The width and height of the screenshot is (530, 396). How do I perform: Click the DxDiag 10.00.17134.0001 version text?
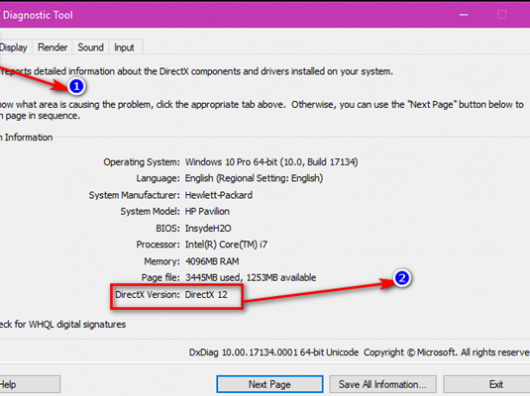[273, 352]
